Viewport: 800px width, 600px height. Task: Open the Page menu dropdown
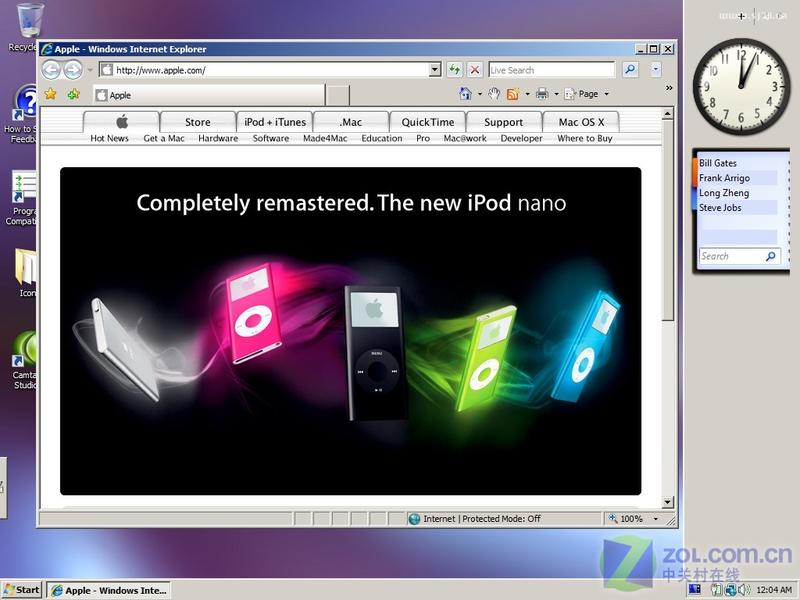point(587,94)
